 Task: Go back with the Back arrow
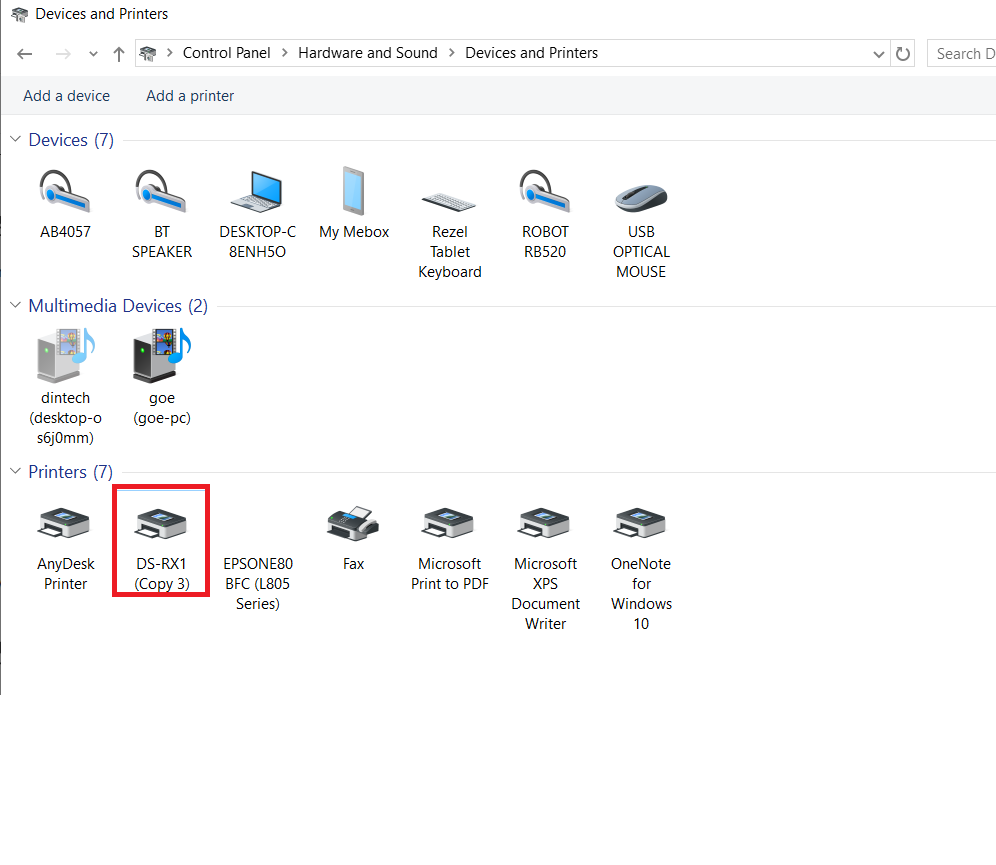25,54
